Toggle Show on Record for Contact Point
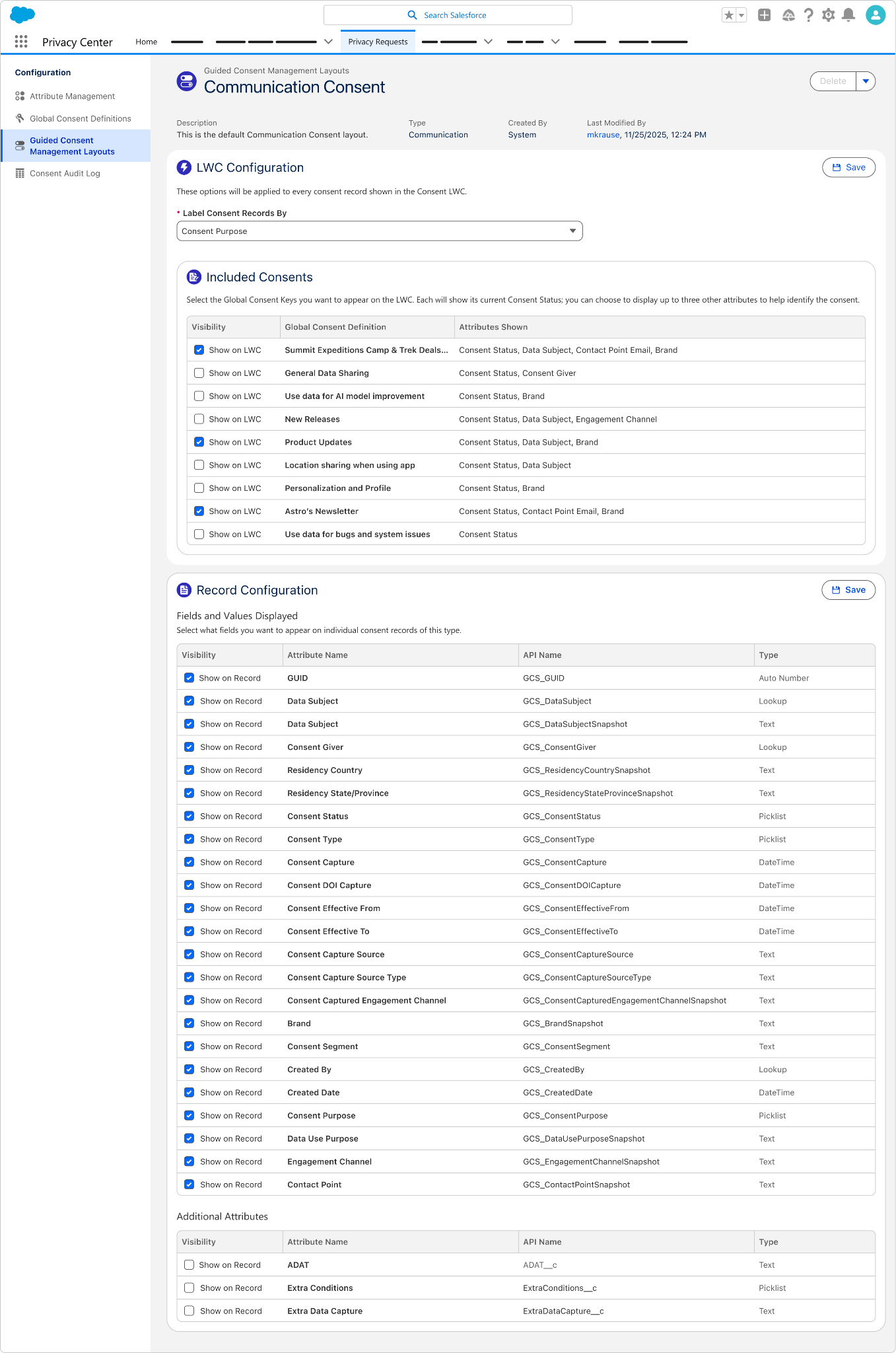This screenshot has width=896, height=1353. pos(189,1184)
